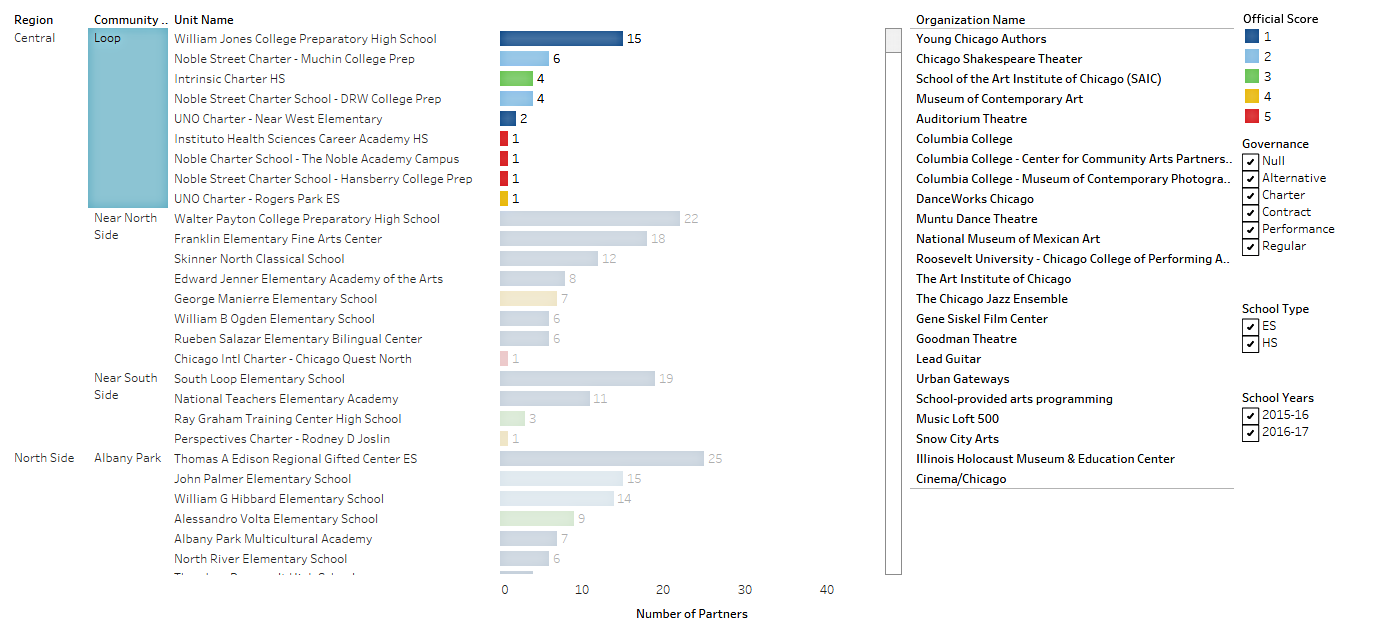Image resolution: width=1397 pixels, height=636 pixels.
Task: Disable the ES school type filter
Action: [x=1251, y=326]
